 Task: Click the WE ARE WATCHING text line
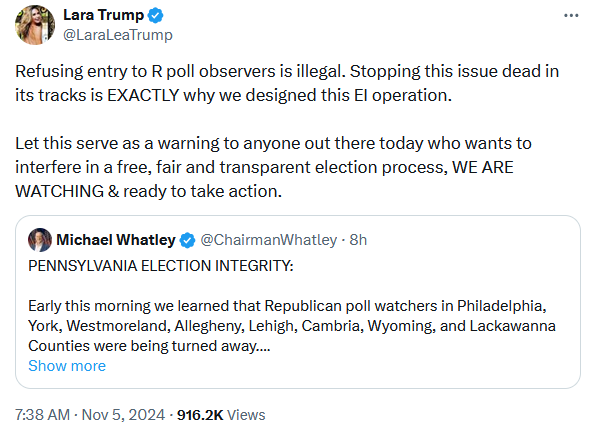tap(148, 191)
